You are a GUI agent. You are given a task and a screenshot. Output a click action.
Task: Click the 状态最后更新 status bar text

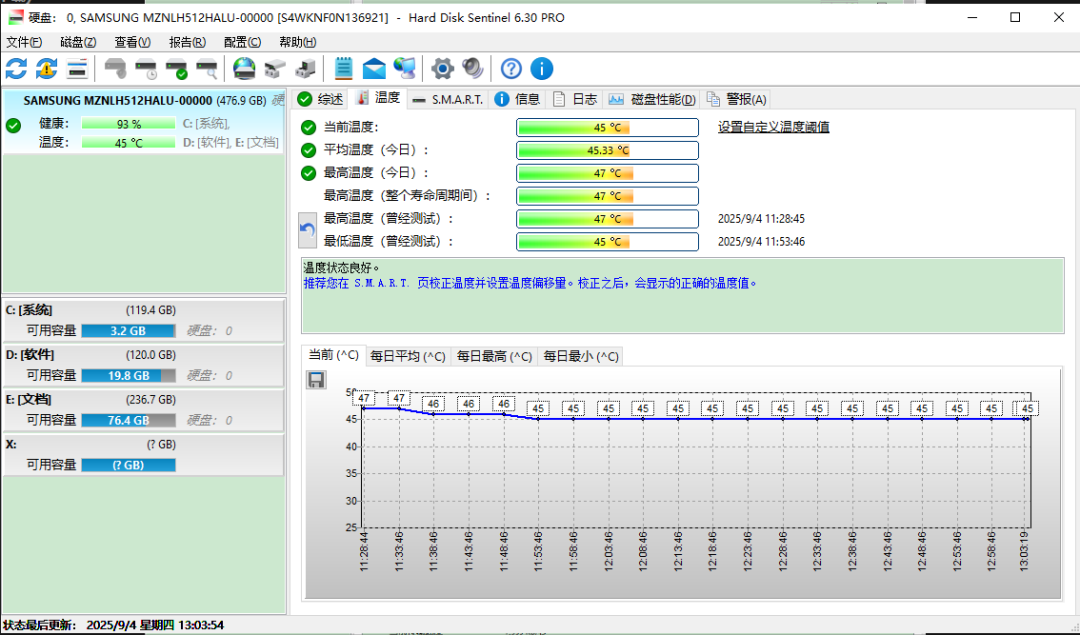coord(113,625)
